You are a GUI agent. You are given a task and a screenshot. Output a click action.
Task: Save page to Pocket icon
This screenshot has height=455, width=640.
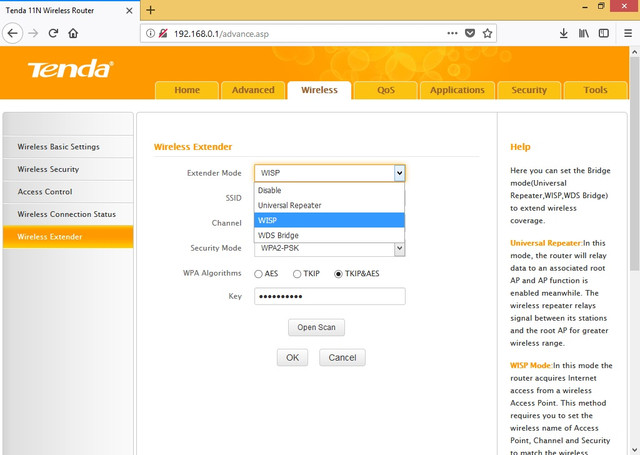pos(470,33)
